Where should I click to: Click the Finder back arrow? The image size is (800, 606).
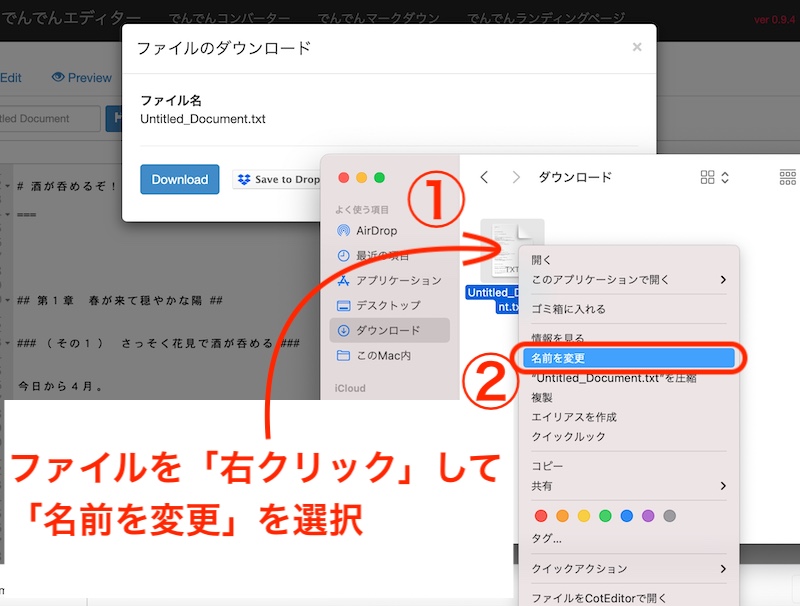(484, 177)
